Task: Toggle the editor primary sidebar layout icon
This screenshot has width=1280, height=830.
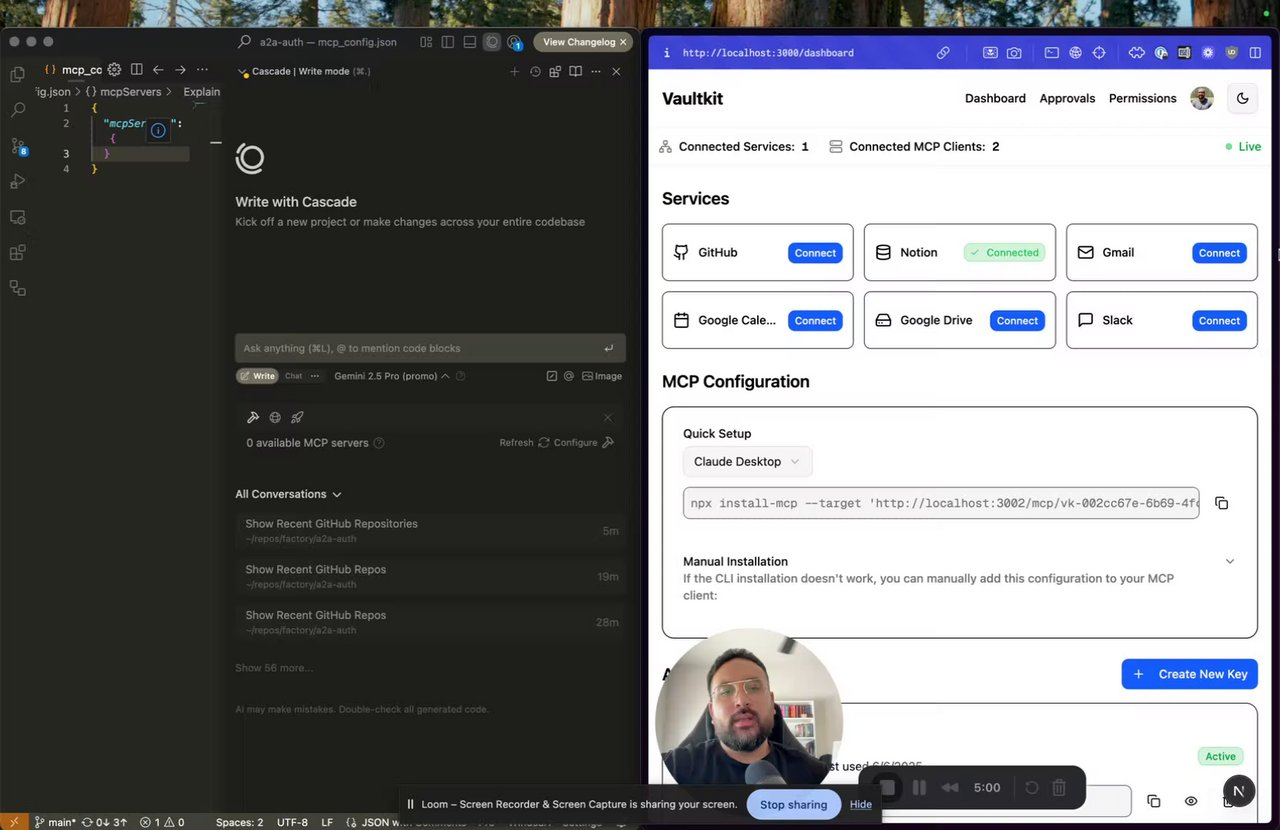Action: [448, 42]
